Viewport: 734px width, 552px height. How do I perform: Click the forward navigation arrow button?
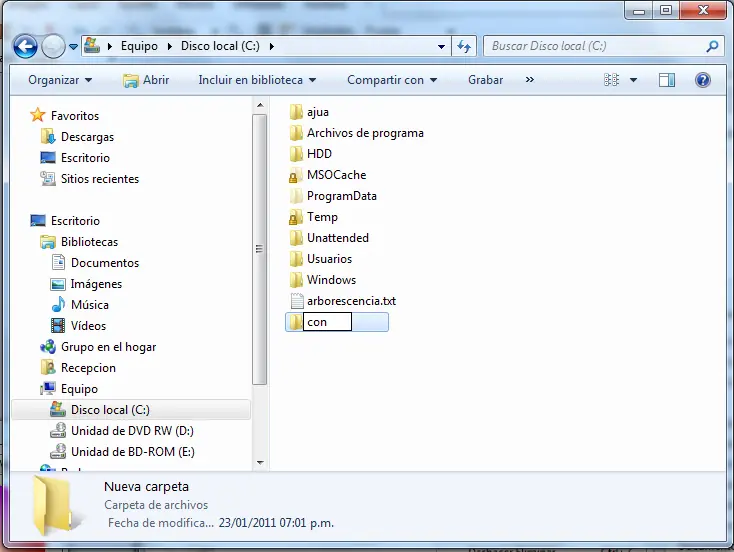53,46
